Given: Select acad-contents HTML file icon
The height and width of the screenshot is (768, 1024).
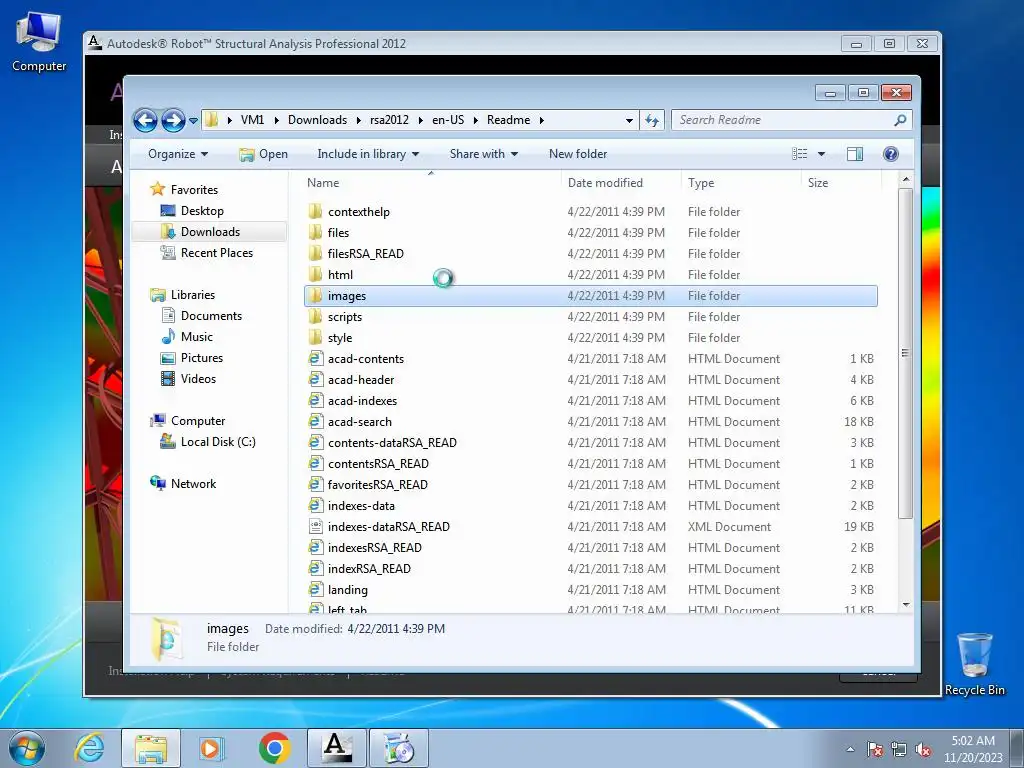Looking at the screenshot, I should pos(315,359).
